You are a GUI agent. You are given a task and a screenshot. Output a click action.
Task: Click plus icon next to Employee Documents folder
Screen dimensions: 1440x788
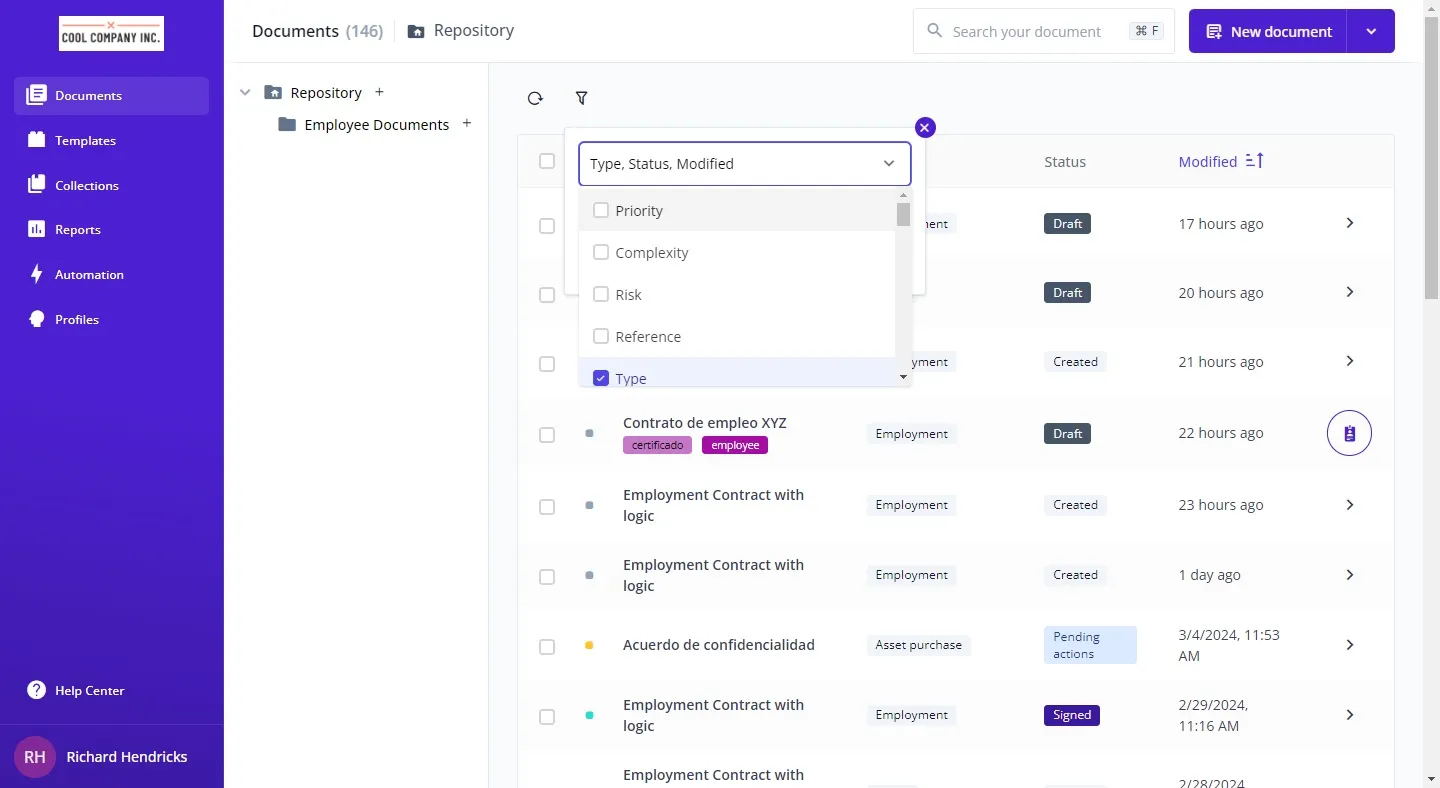pyautogui.click(x=467, y=124)
